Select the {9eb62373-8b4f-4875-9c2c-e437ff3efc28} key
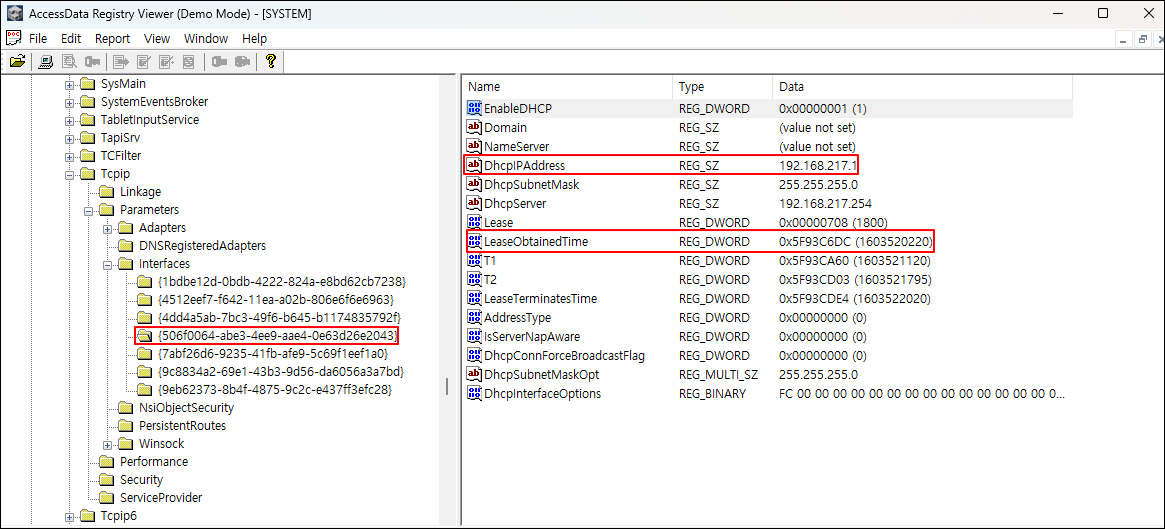1165x529 pixels. coord(274,389)
